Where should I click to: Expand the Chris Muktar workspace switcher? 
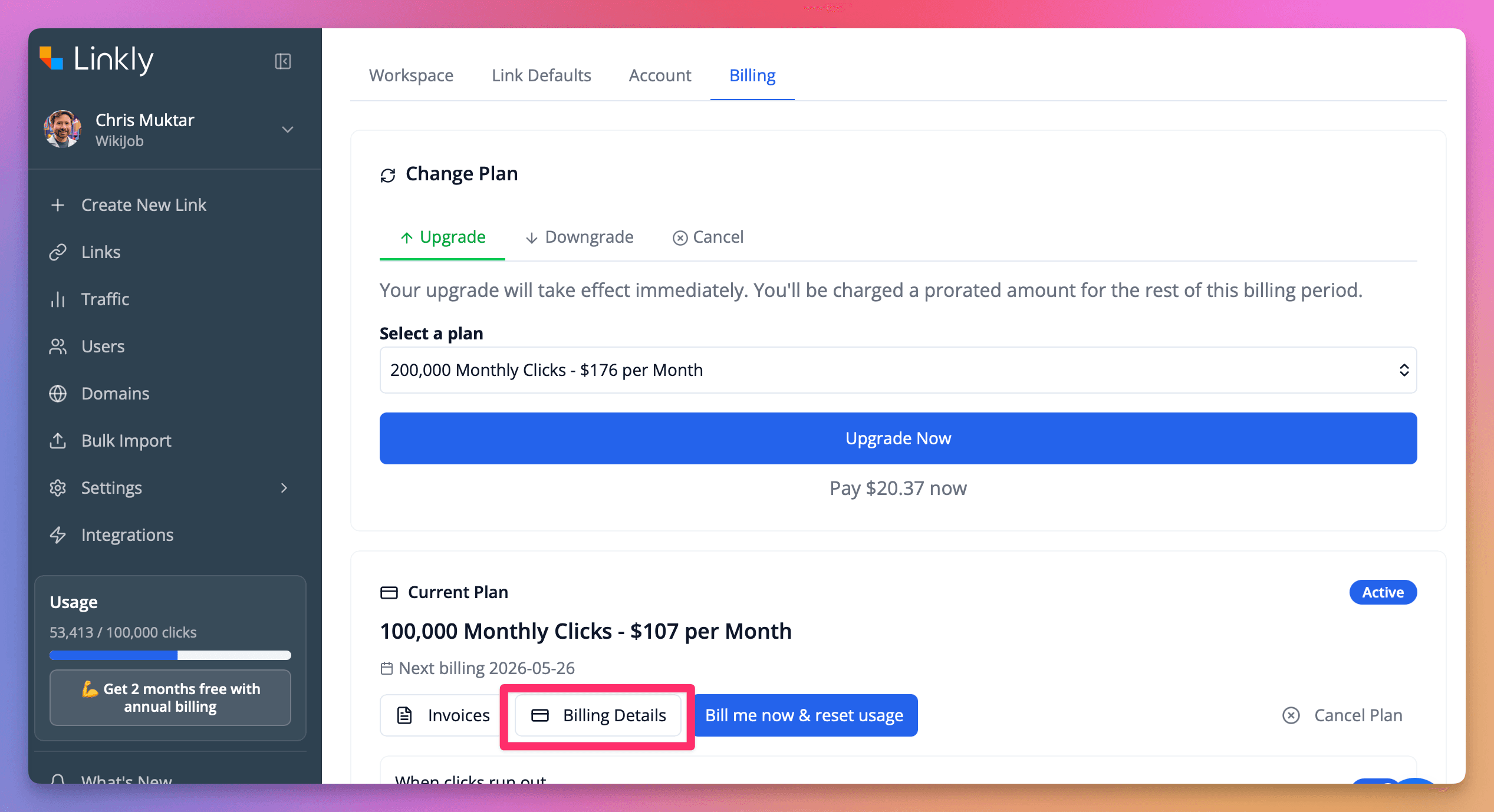click(x=288, y=130)
